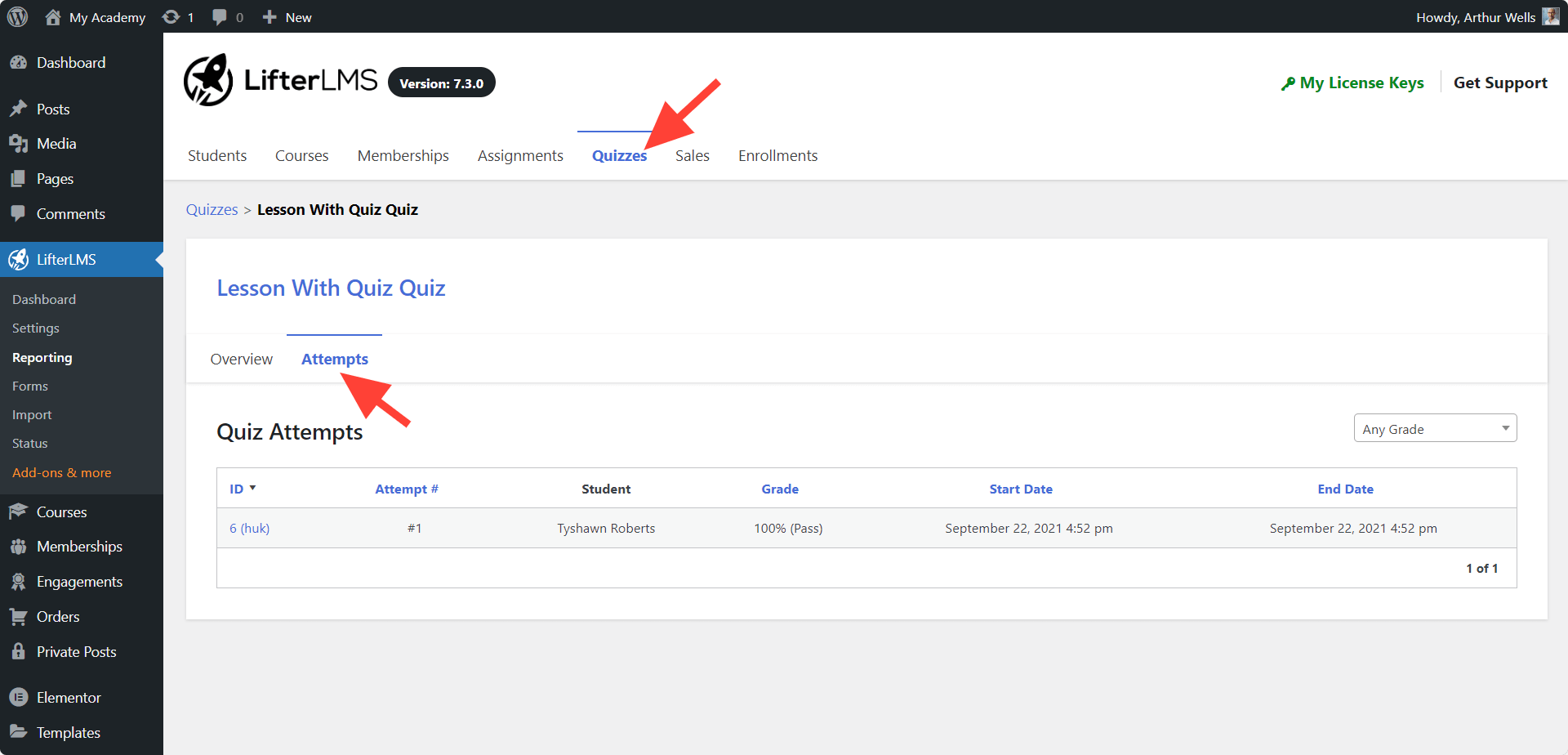Image resolution: width=1568 pixels, height=755 pixels.
Task: Click the Posts pushpin icon
Action: pos(18,109)
